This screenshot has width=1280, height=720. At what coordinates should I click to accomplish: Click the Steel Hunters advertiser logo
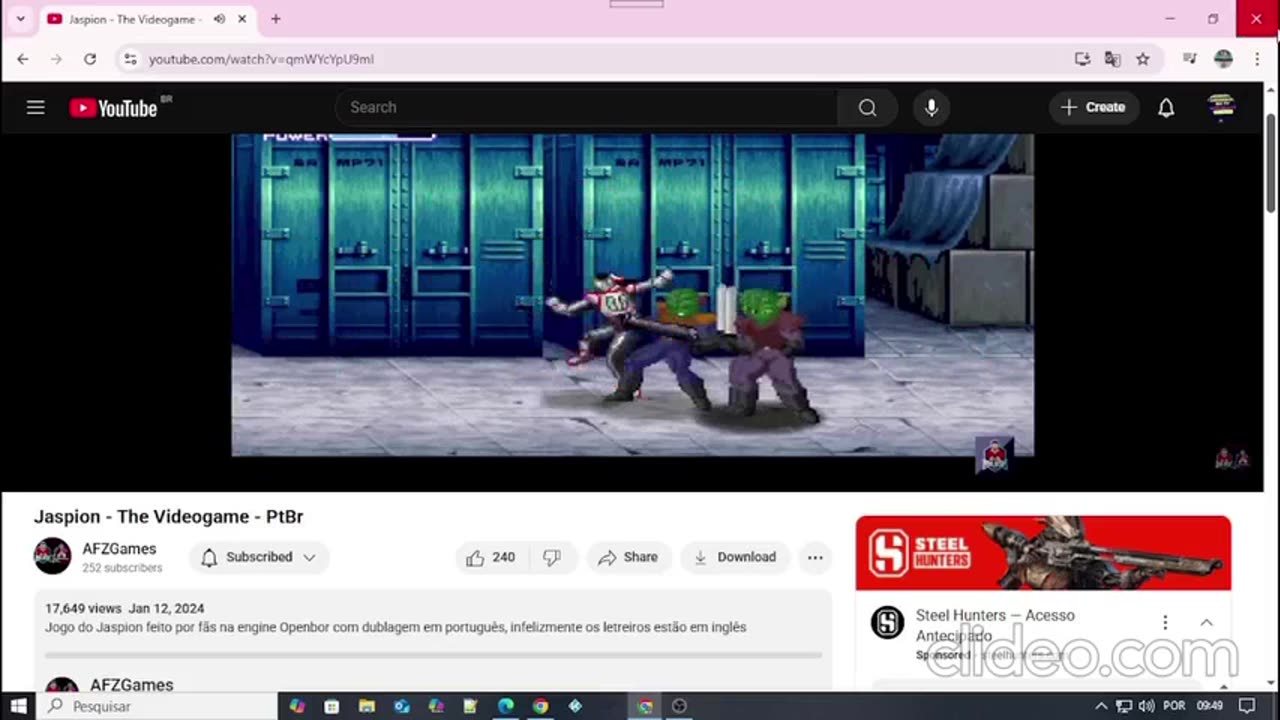coord(887,622)
